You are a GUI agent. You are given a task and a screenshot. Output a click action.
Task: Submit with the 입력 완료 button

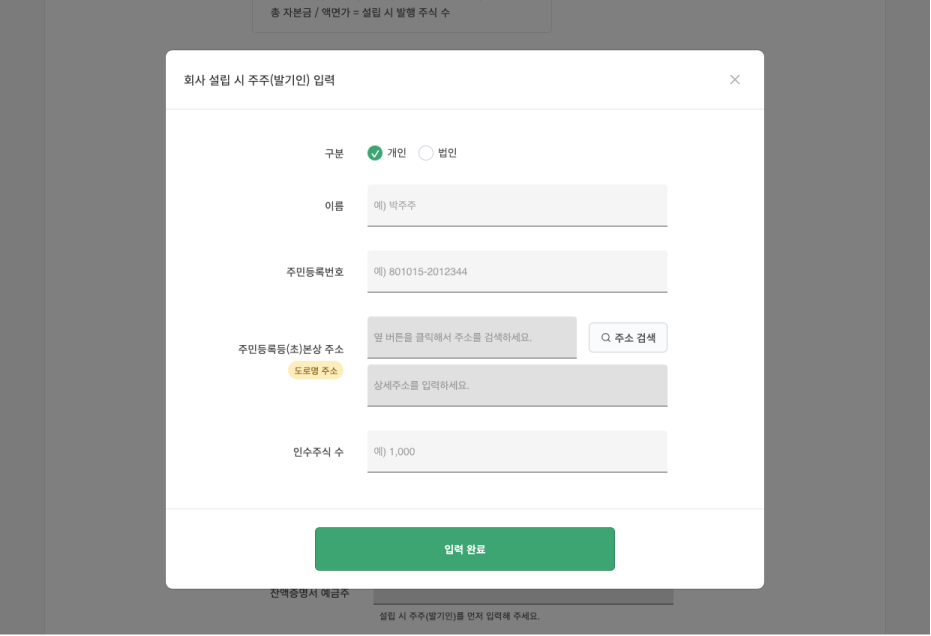(465, 549)
